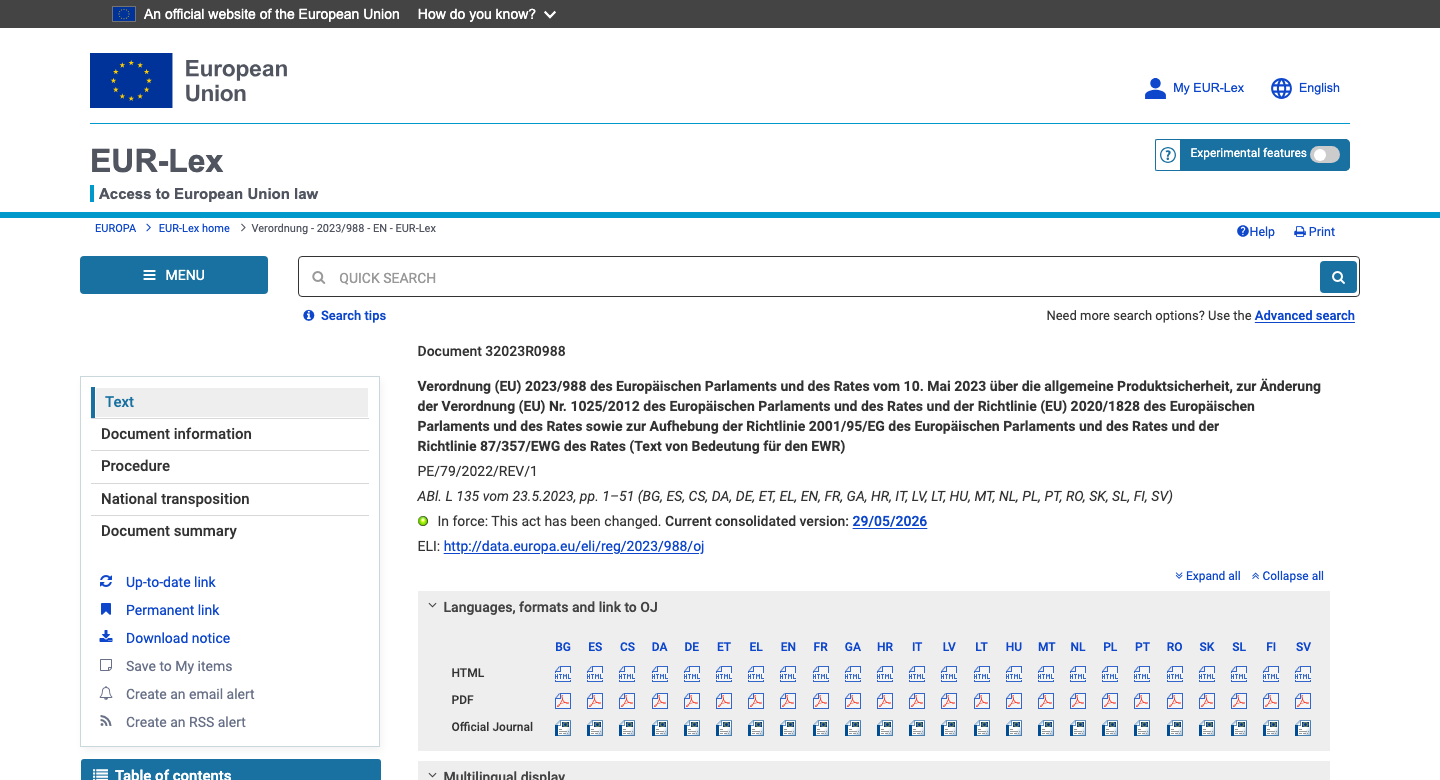
Task: Download the PDF in NL
Action: [1078, 701]
